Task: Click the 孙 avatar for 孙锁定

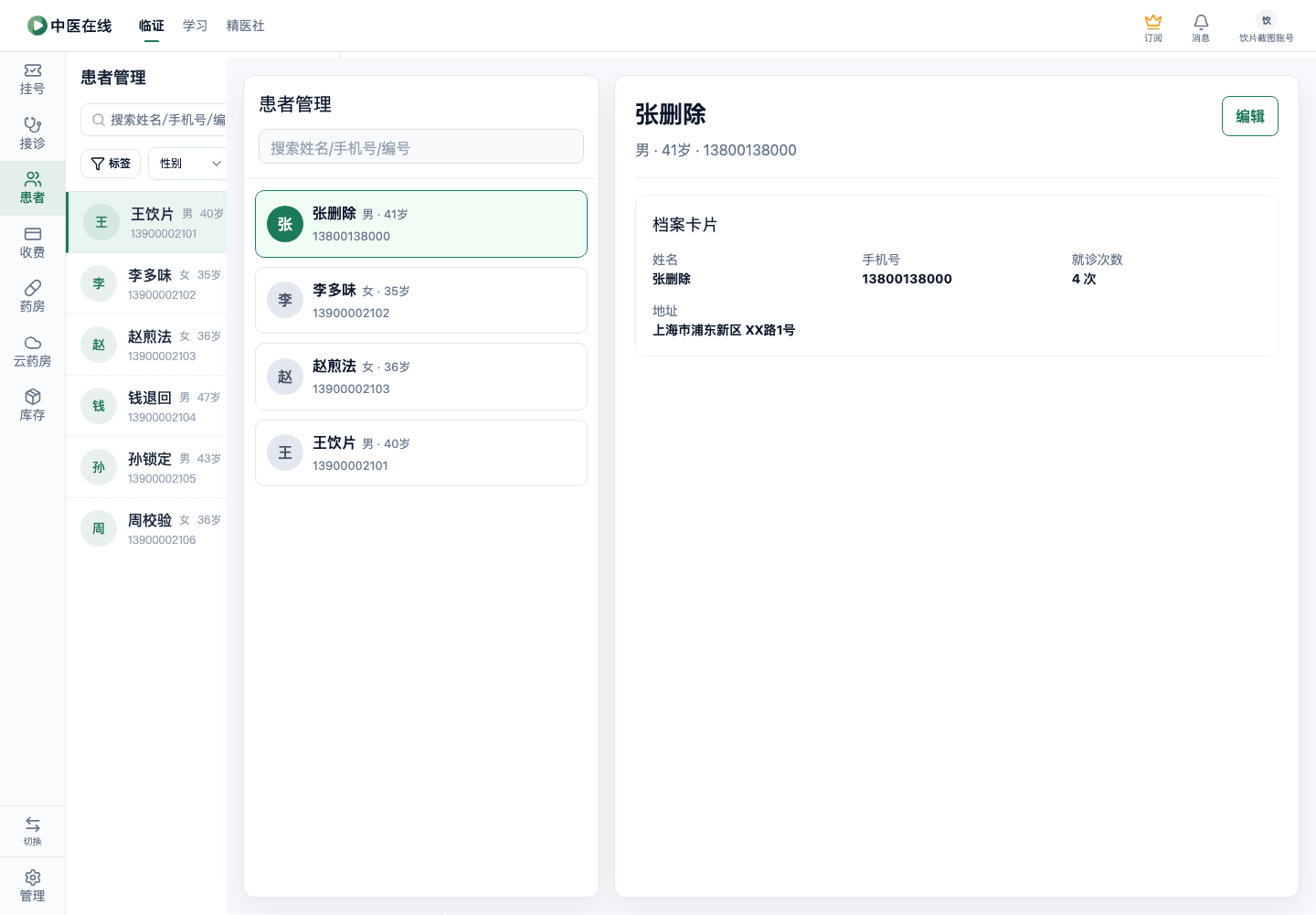Action: pos(99,467)
